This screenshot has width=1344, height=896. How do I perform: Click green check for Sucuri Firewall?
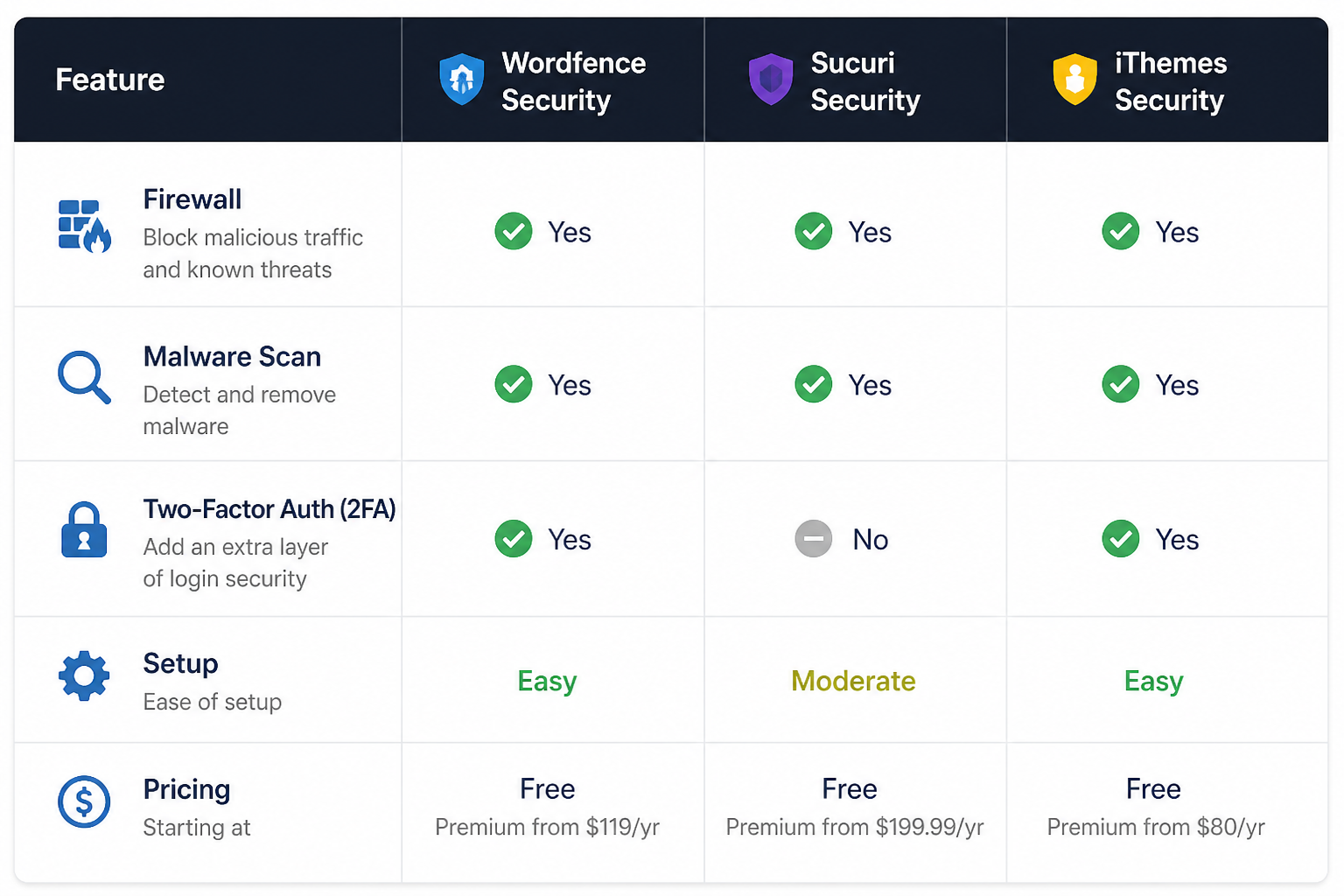click(x=814, y=232)
